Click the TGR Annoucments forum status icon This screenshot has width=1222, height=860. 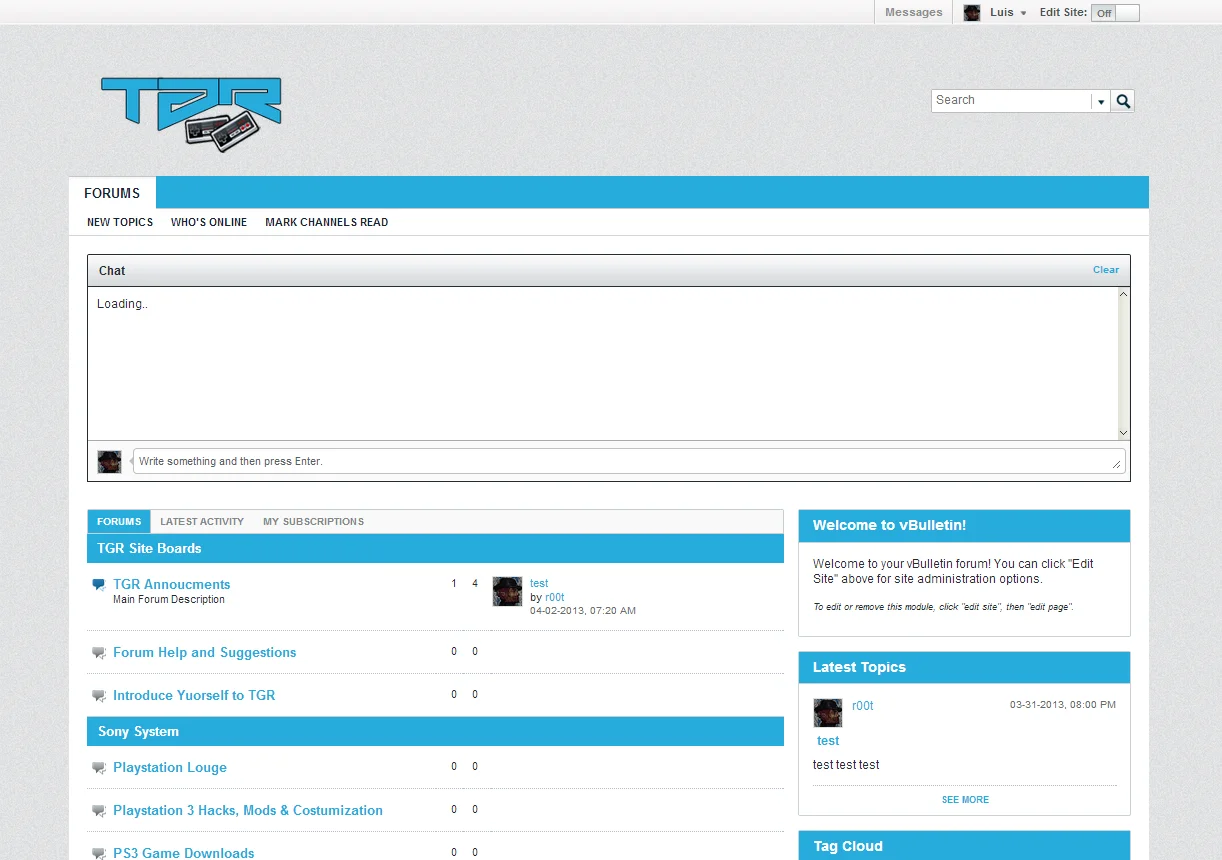click(x=98, y=585)
